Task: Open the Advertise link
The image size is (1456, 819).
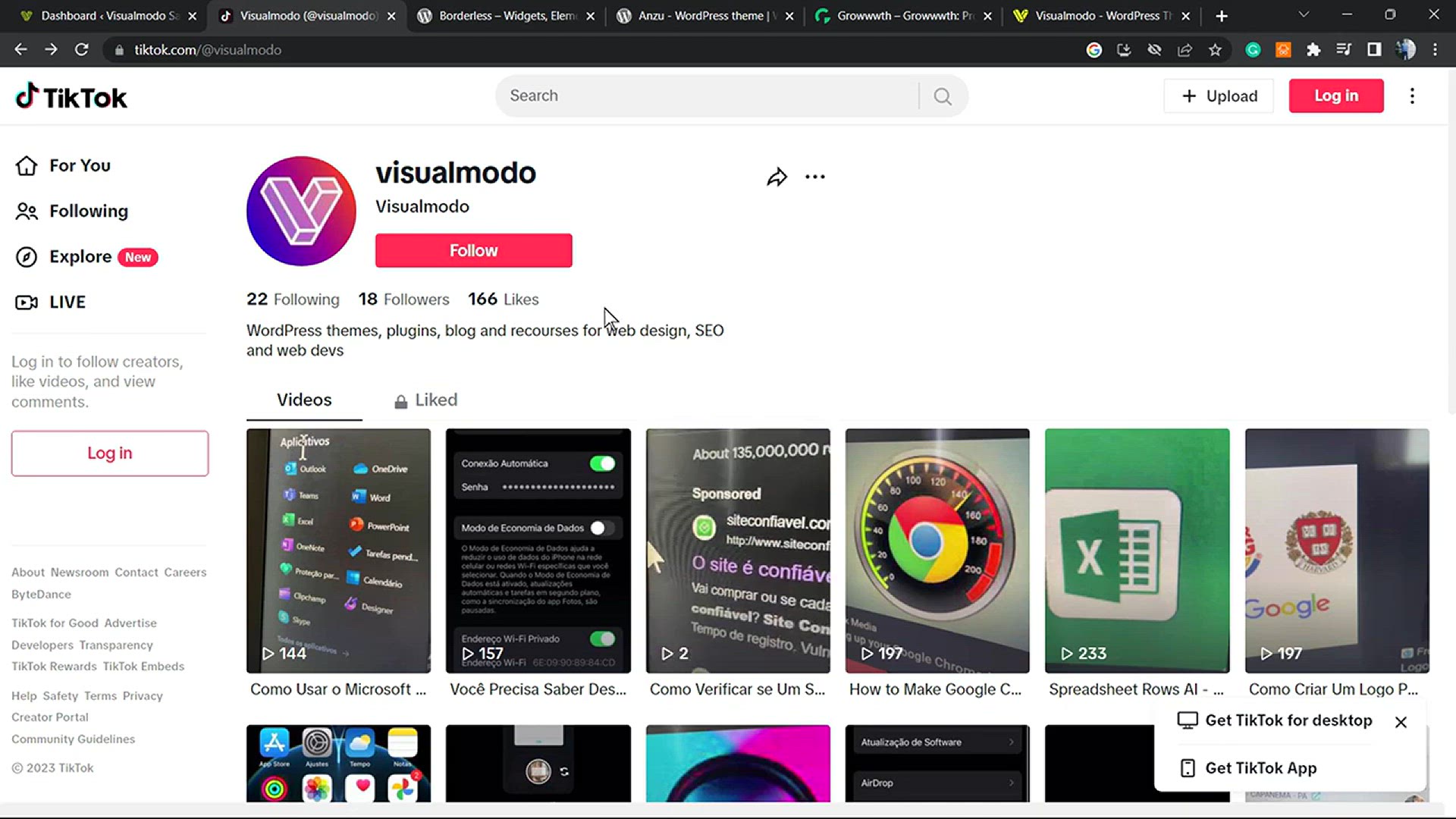Action: pyautogui.click(x=130, y=623)
